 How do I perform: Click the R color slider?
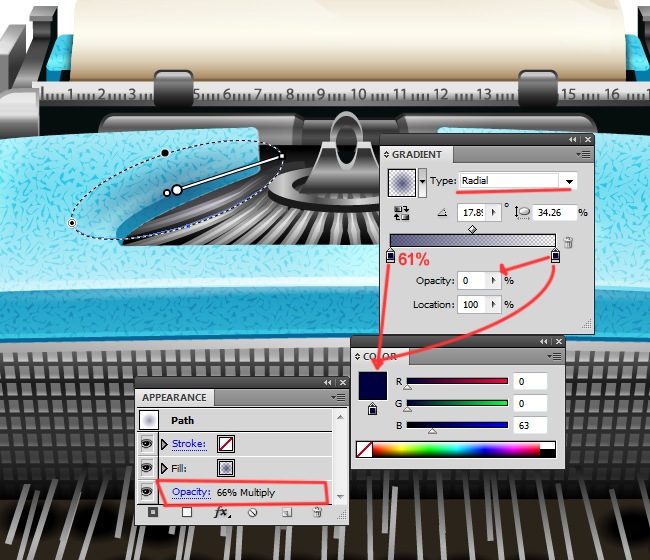click(x=457, y=381)
